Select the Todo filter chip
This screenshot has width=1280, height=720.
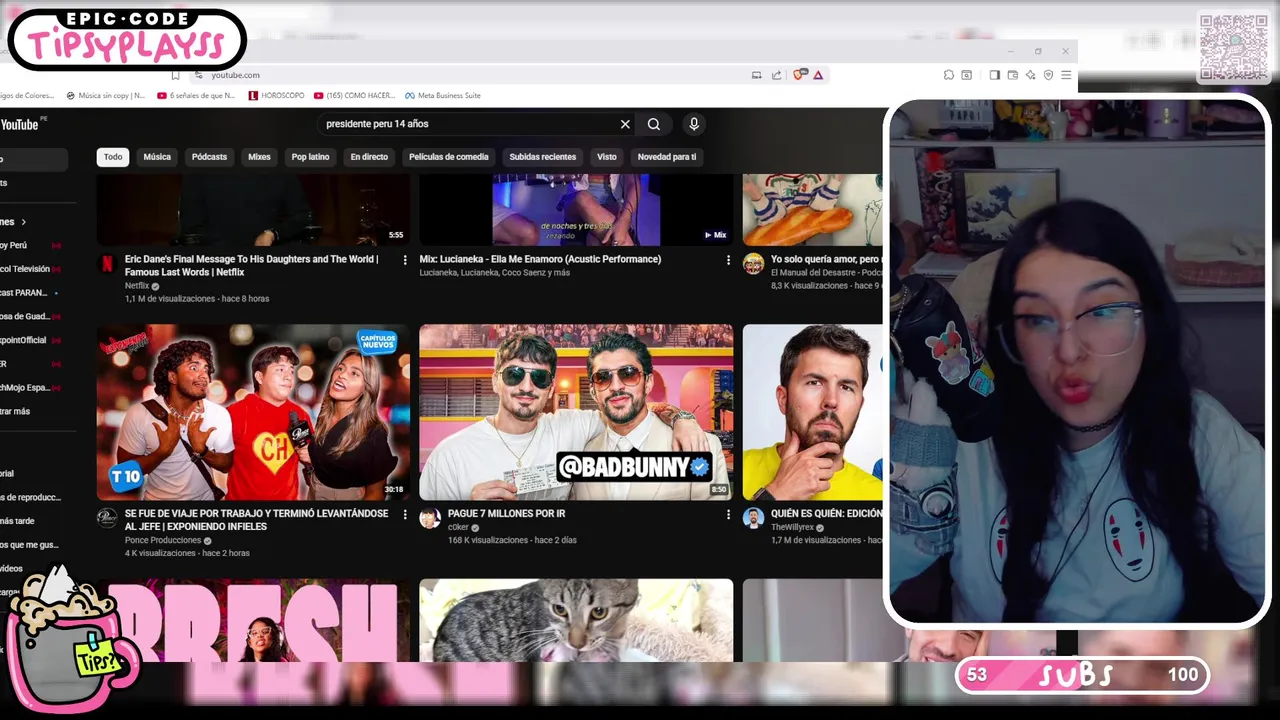[x=113, y=157]
